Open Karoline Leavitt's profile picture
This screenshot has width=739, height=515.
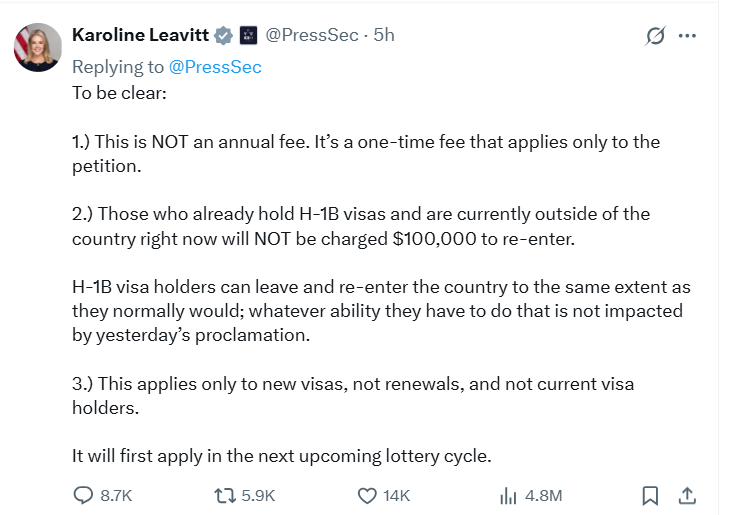pyautogui.click(x=37, y=46)
